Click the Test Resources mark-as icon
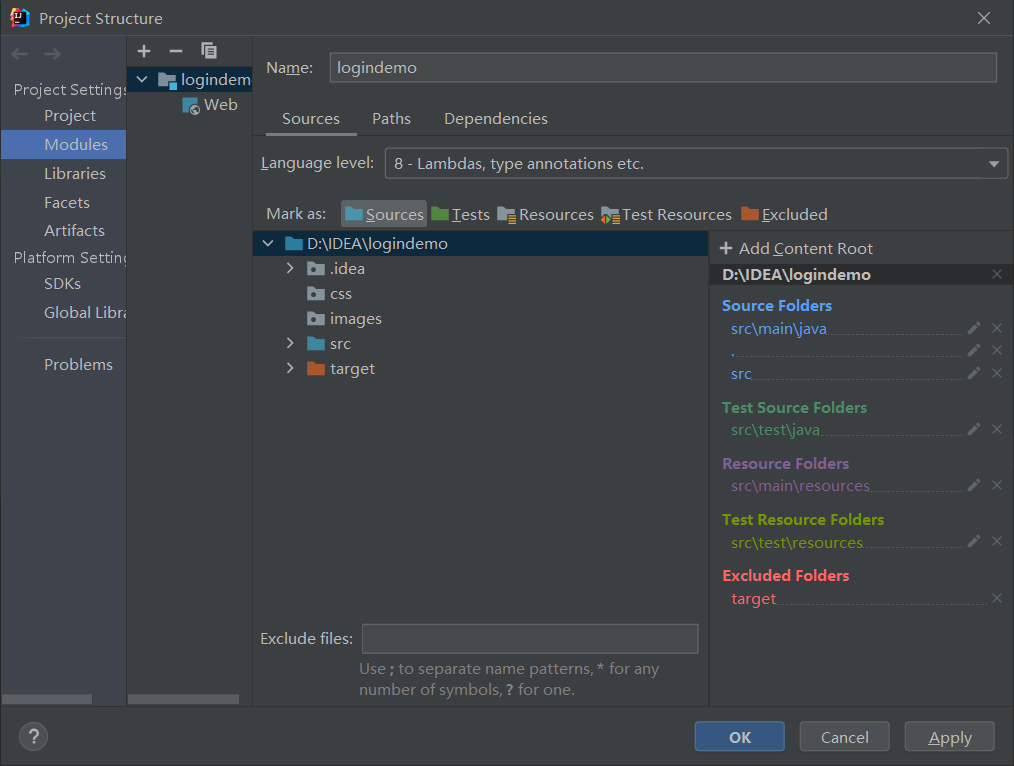The height and width of the screenshot is (766, 1014). click(608, 213)
